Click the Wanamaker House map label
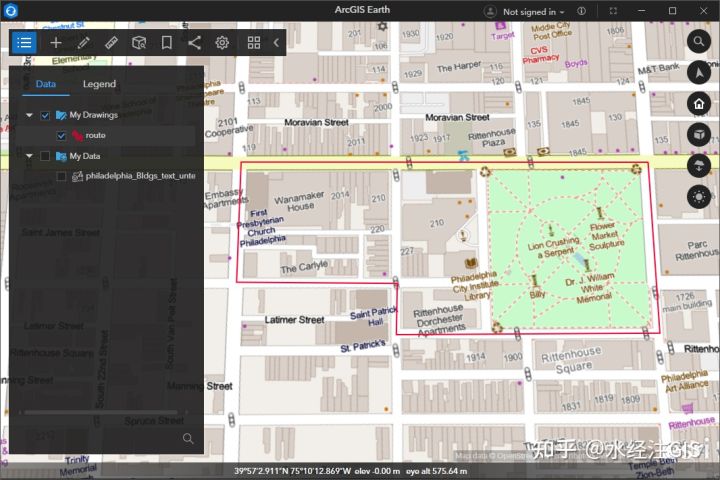This screenshot has width=720, height=480. click(299, 202)
